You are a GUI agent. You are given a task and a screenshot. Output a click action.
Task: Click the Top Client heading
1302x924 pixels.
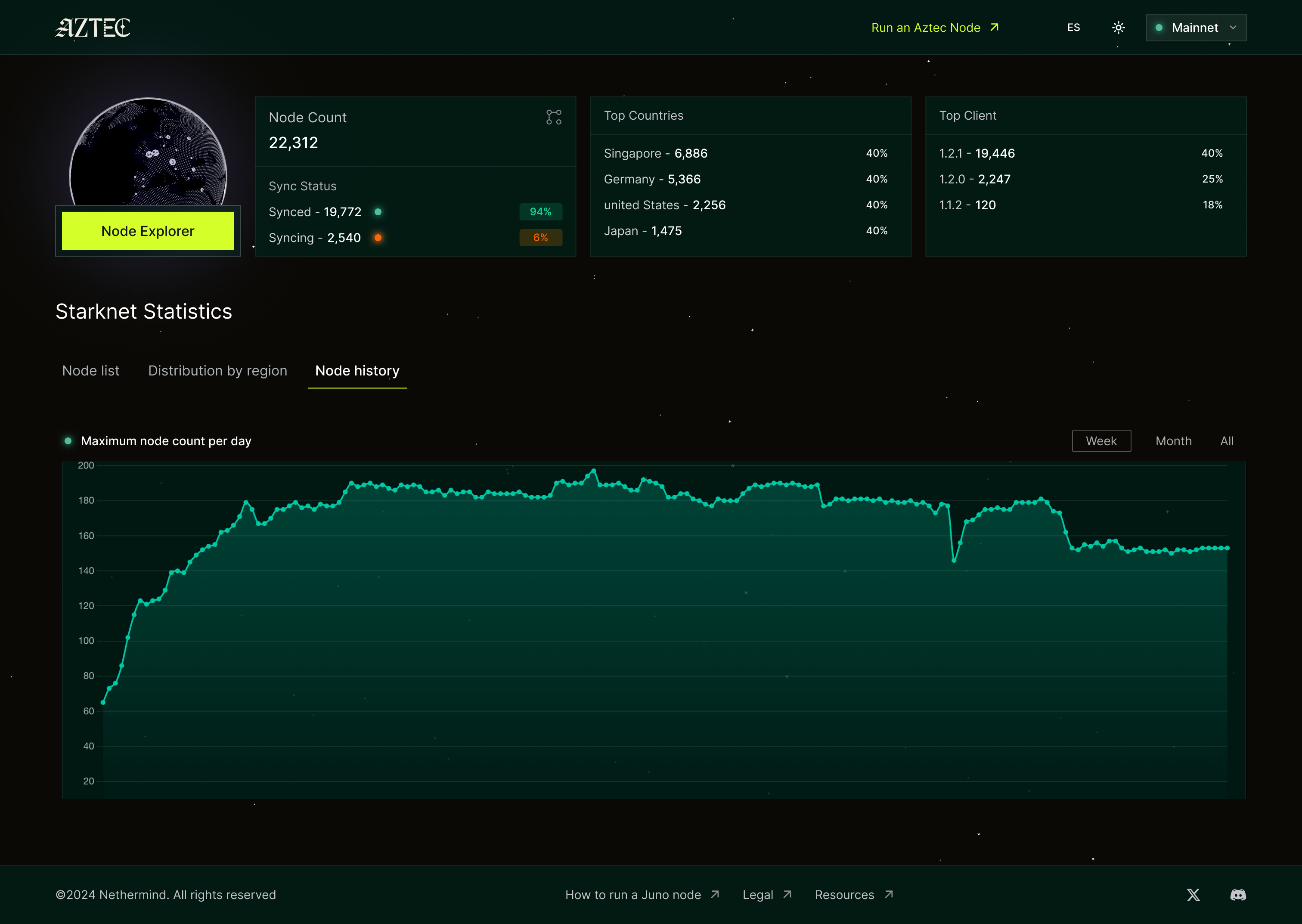(x=967, y=115)
